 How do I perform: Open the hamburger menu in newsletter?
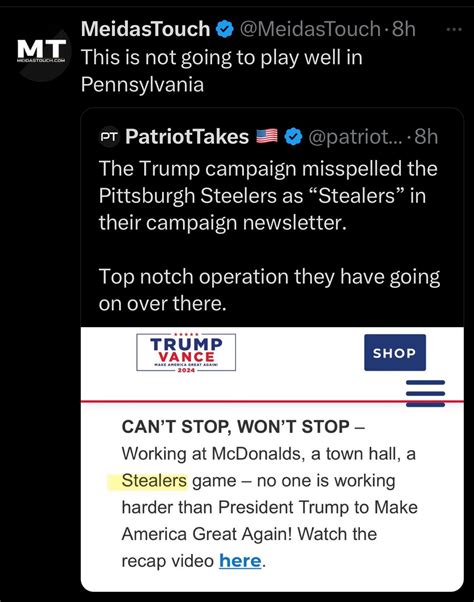[x=426, y=393]
